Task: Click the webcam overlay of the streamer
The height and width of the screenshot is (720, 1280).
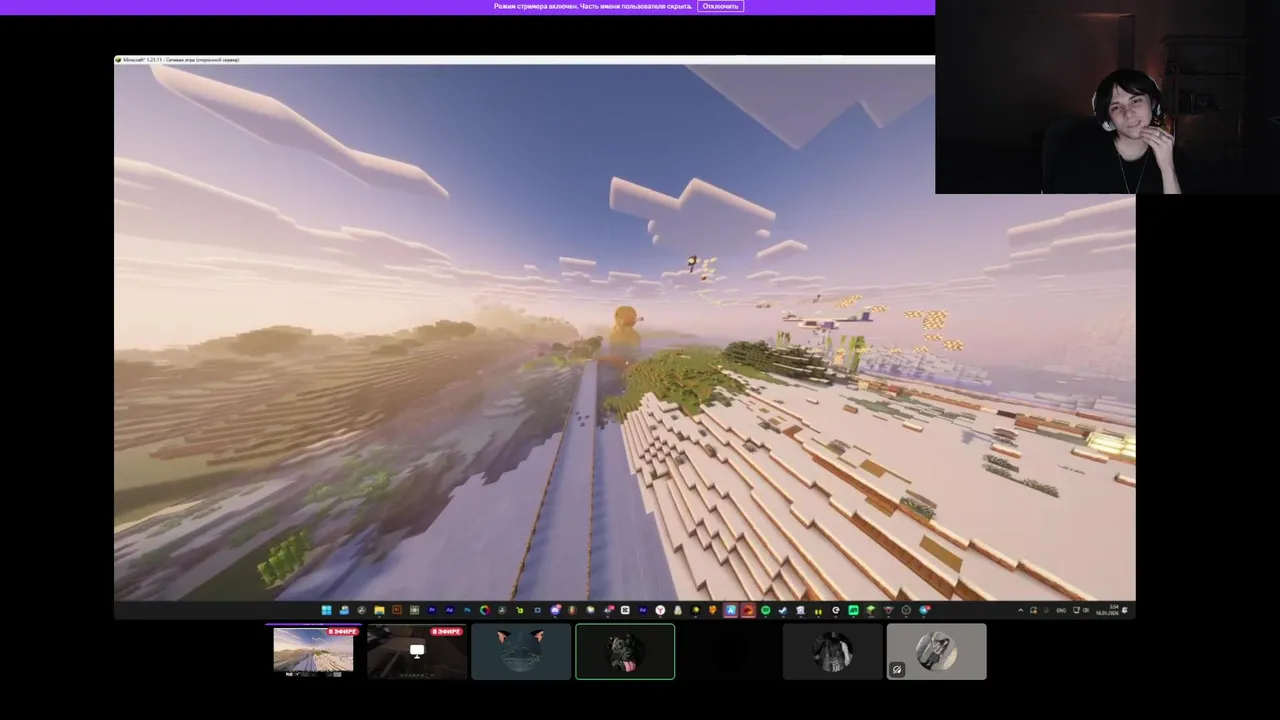Action: click(x=1107, y=97)
